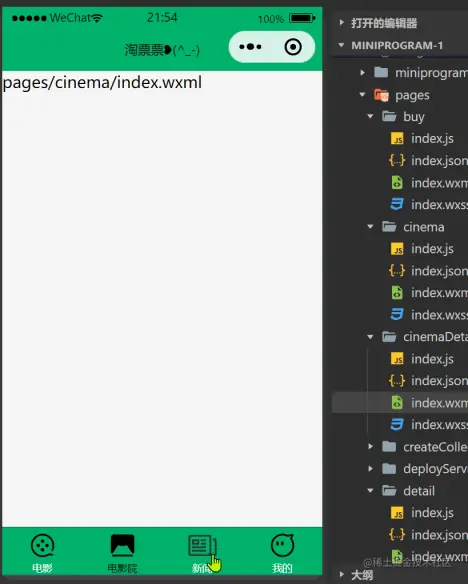Open index.wxml under the buy folder
The image size is (468, 584).
[x=439, y=182]
